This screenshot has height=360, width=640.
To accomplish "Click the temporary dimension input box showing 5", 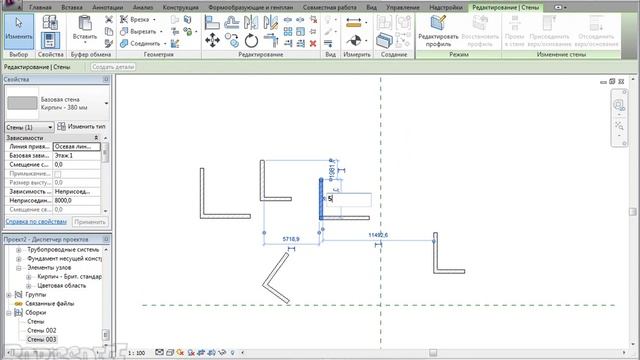I will pyautogui.click(x=349, y=199).
